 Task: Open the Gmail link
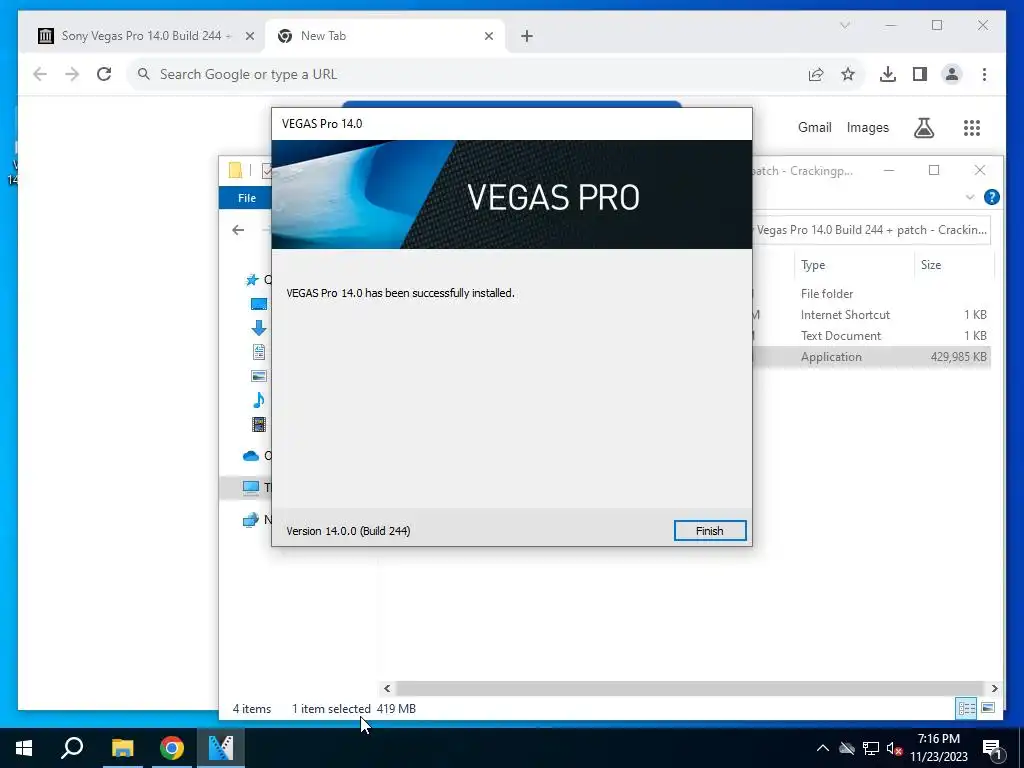[814, 127]
